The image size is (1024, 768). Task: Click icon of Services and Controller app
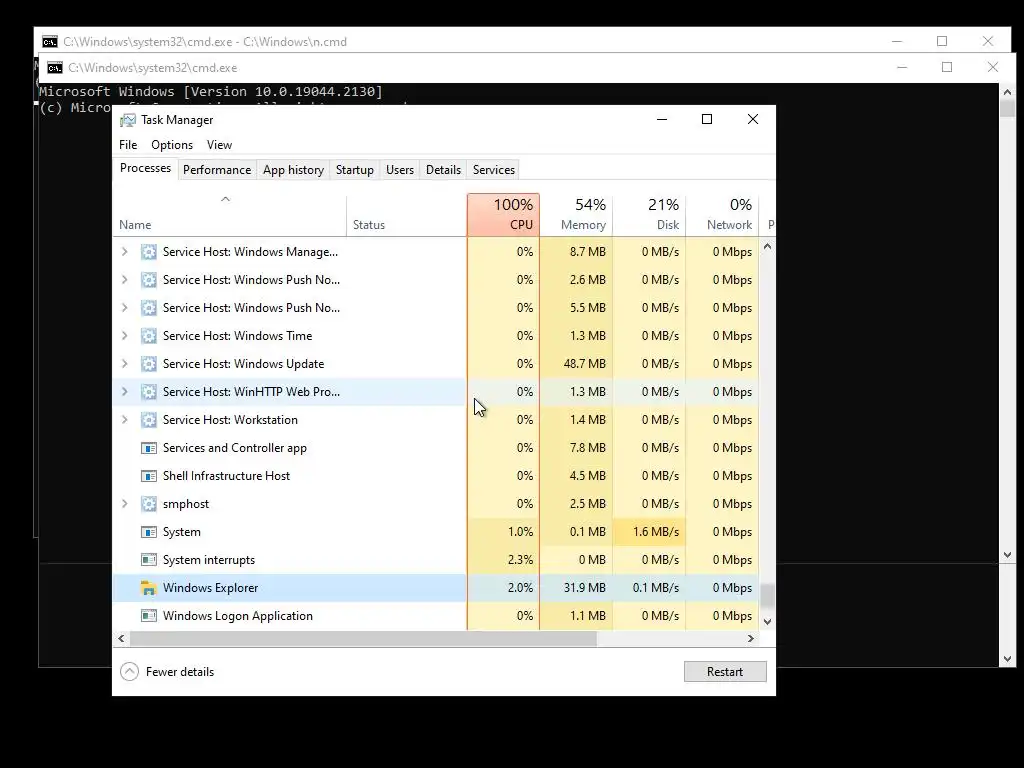[149, 448]
